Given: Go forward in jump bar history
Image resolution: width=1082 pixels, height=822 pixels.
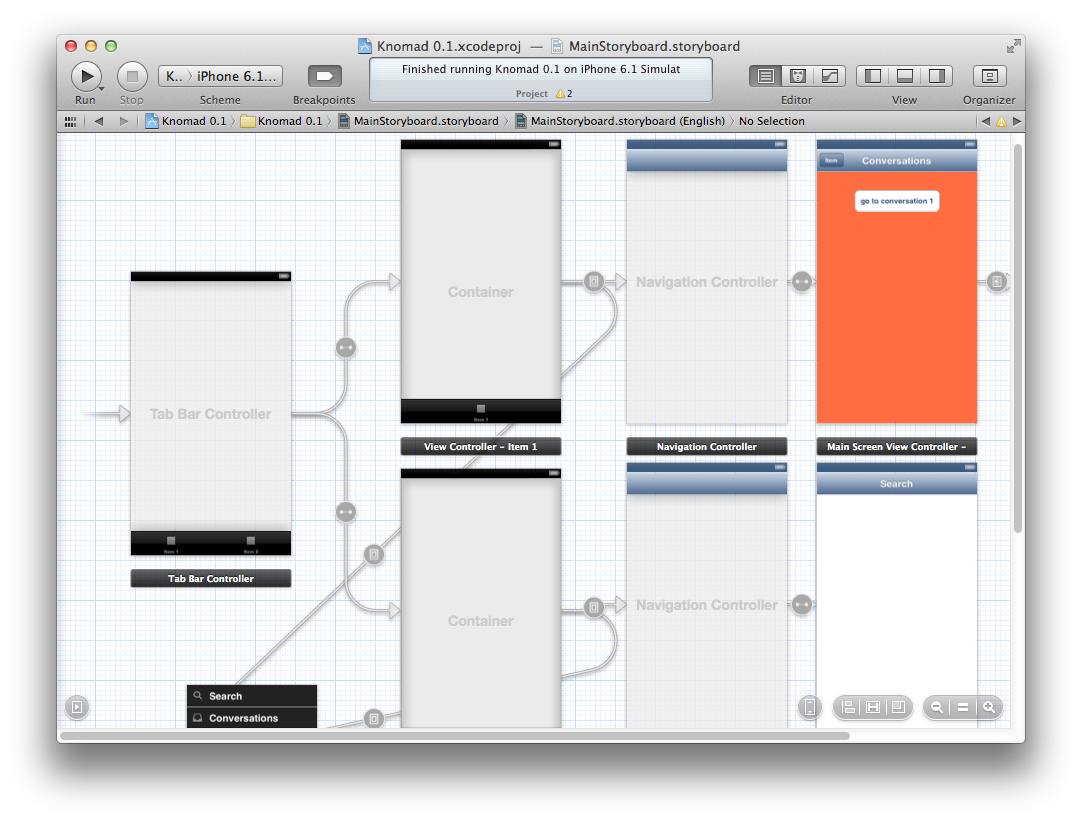Looking at the screenshot, I should point(124,121).
